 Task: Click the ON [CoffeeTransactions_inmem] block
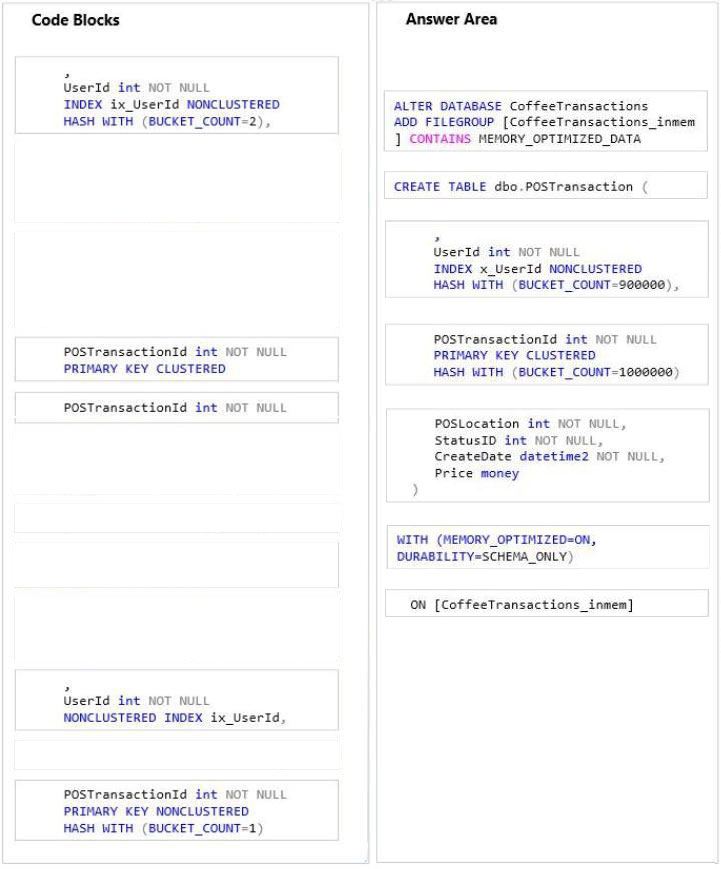(546, 603)
